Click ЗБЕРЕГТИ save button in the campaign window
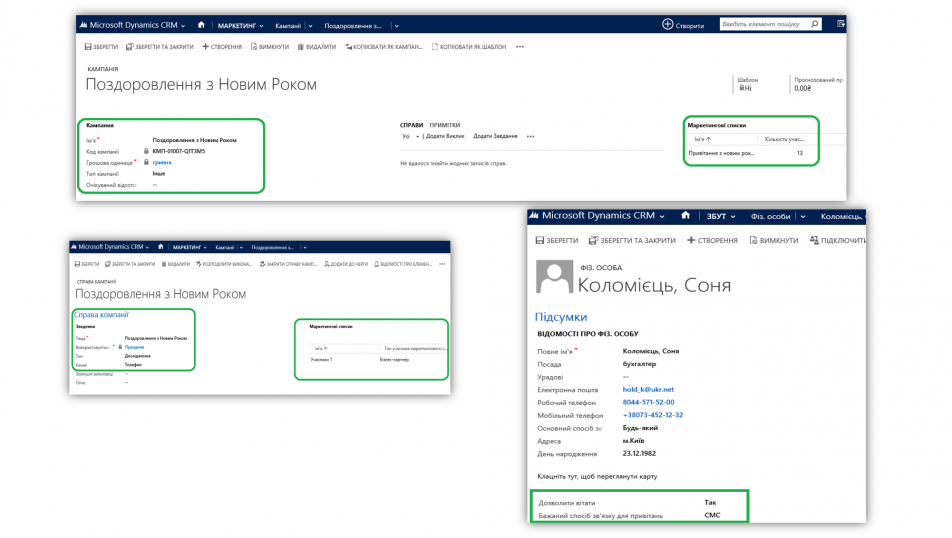 tap(101, 47)
